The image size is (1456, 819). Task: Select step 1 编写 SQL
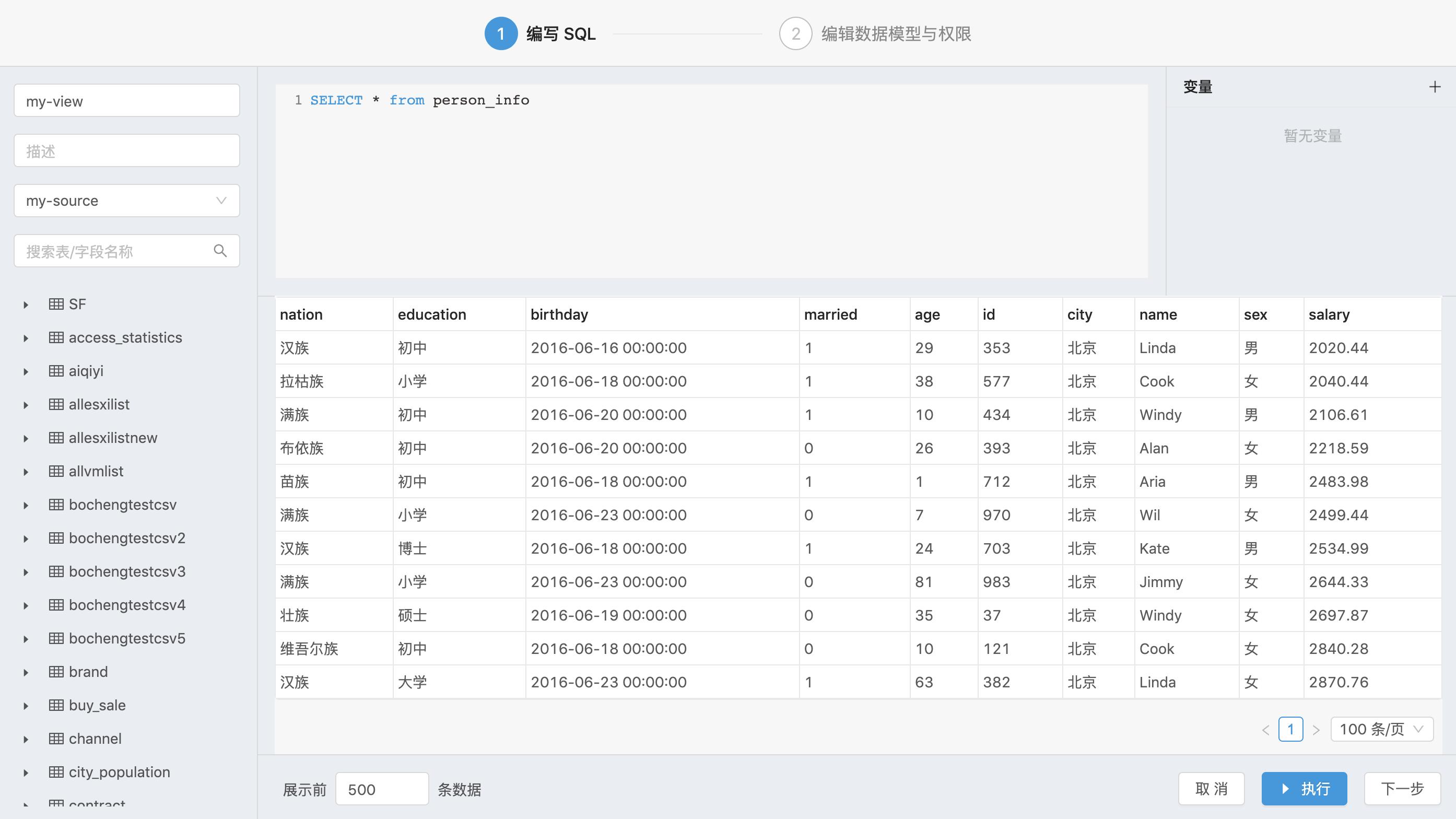coord(540,34)
